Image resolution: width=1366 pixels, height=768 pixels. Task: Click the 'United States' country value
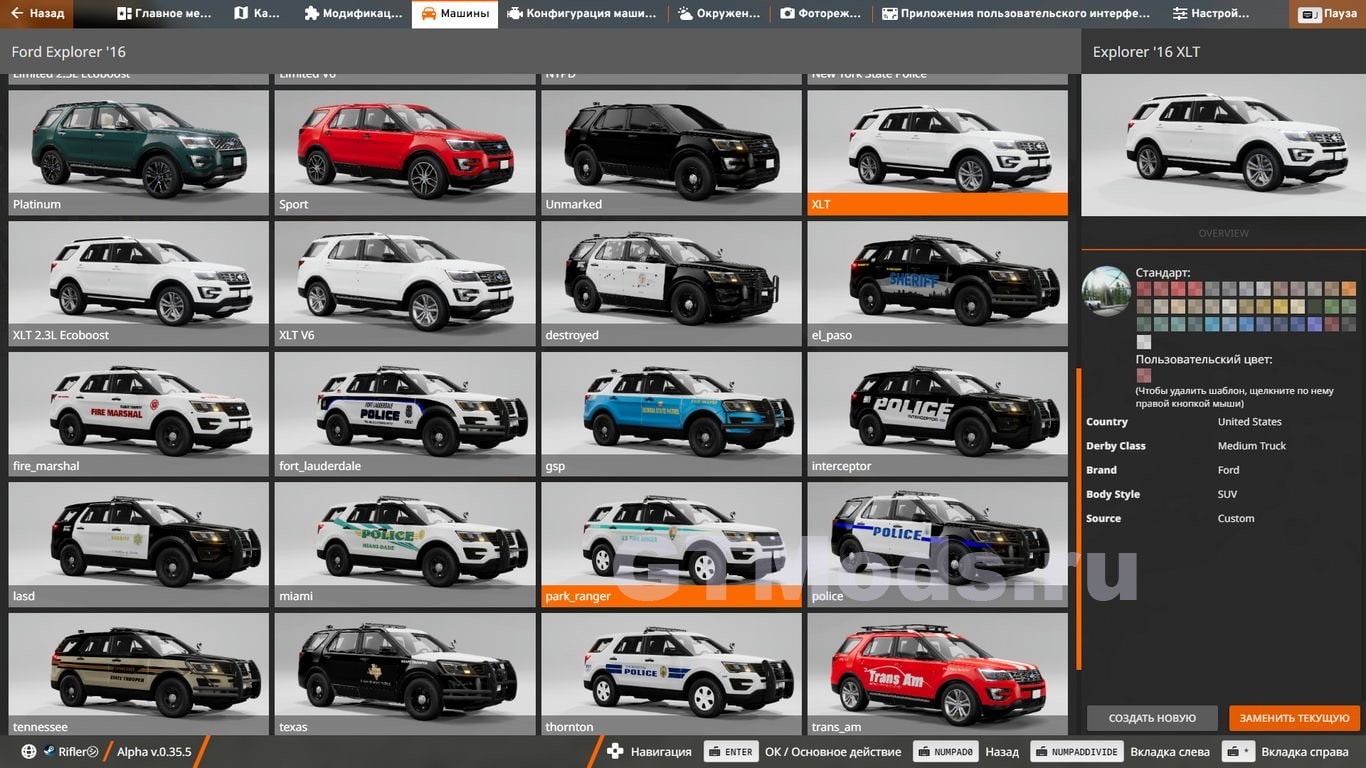tap(1250, 422)
